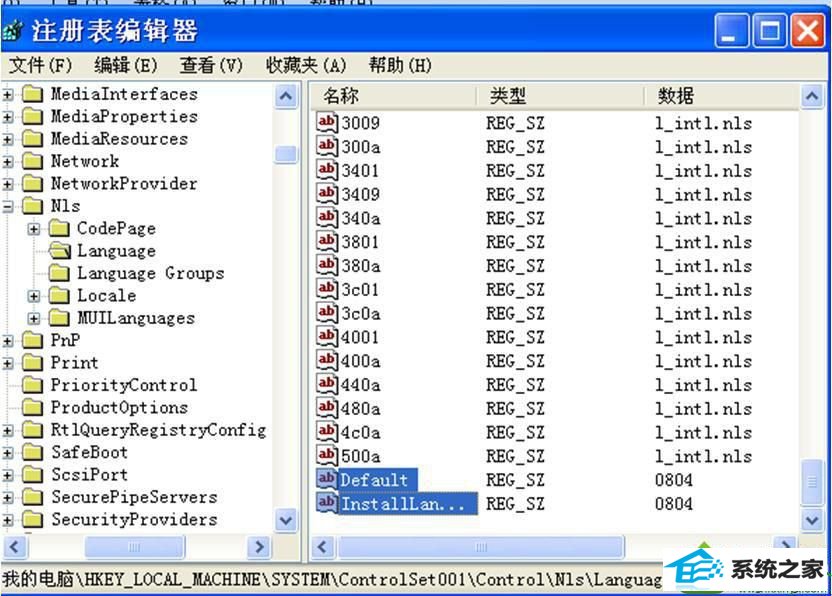This screenshot has height=596, width=832.
Task: Select the ProductOptions key
Action: point(119,407)
